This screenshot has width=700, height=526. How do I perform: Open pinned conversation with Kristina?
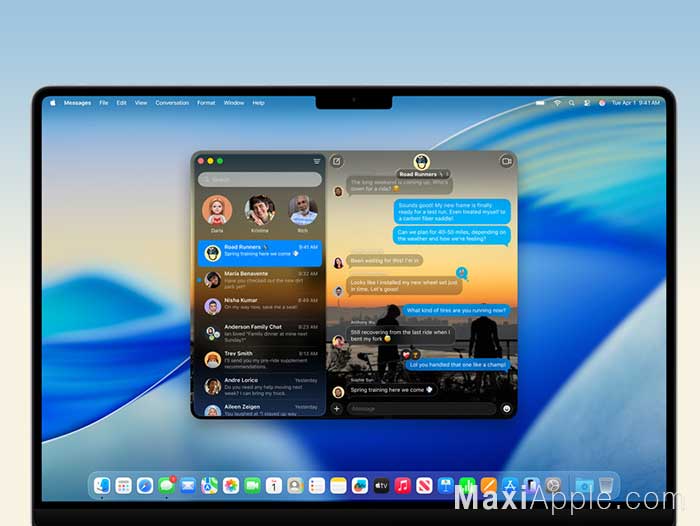click(x=260, y=213)
